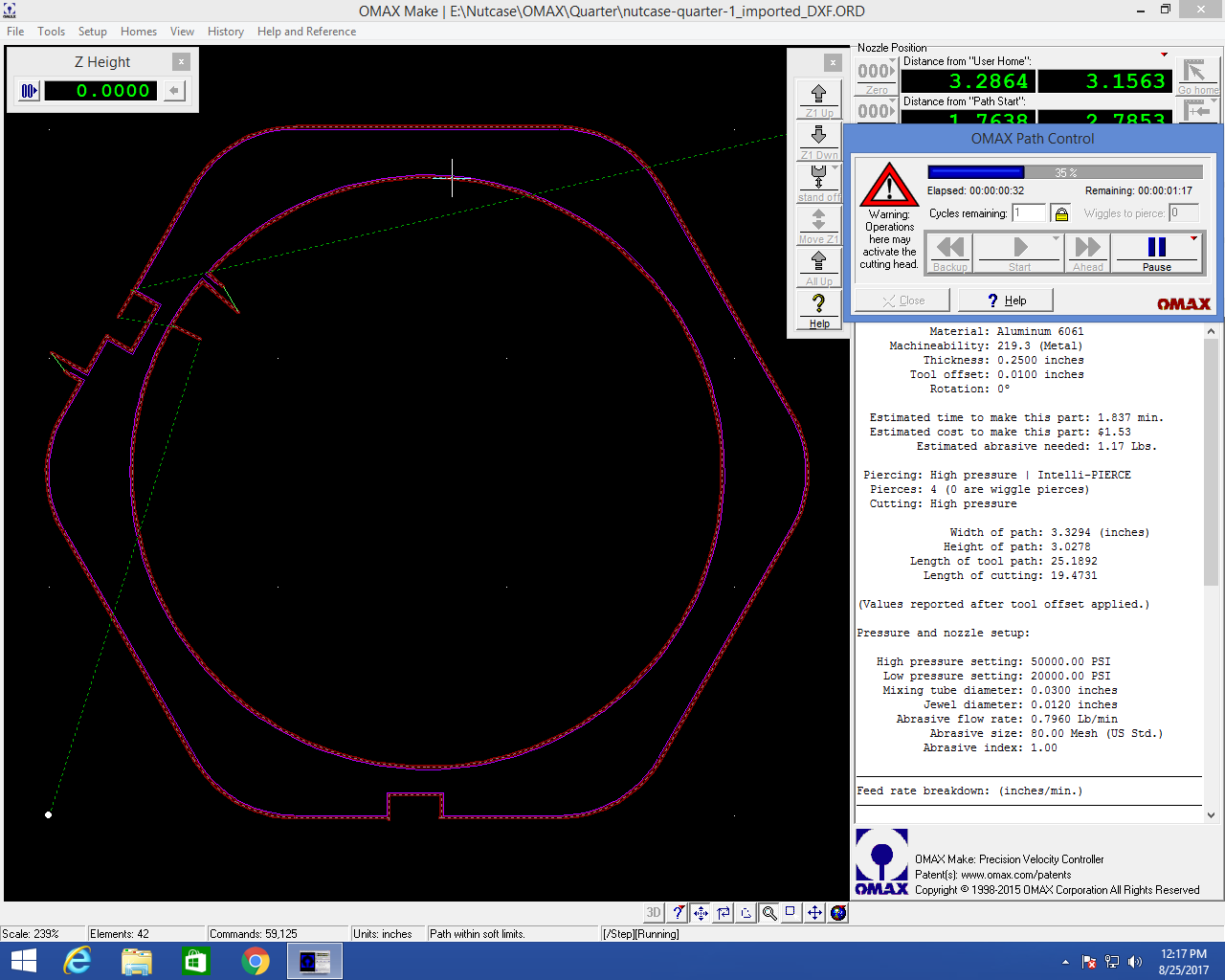Viewport: 1225px width, 980px height.
Task: Click the Wiggles to pierce field
Action: pyautogui.click(x=1184, y=213)
